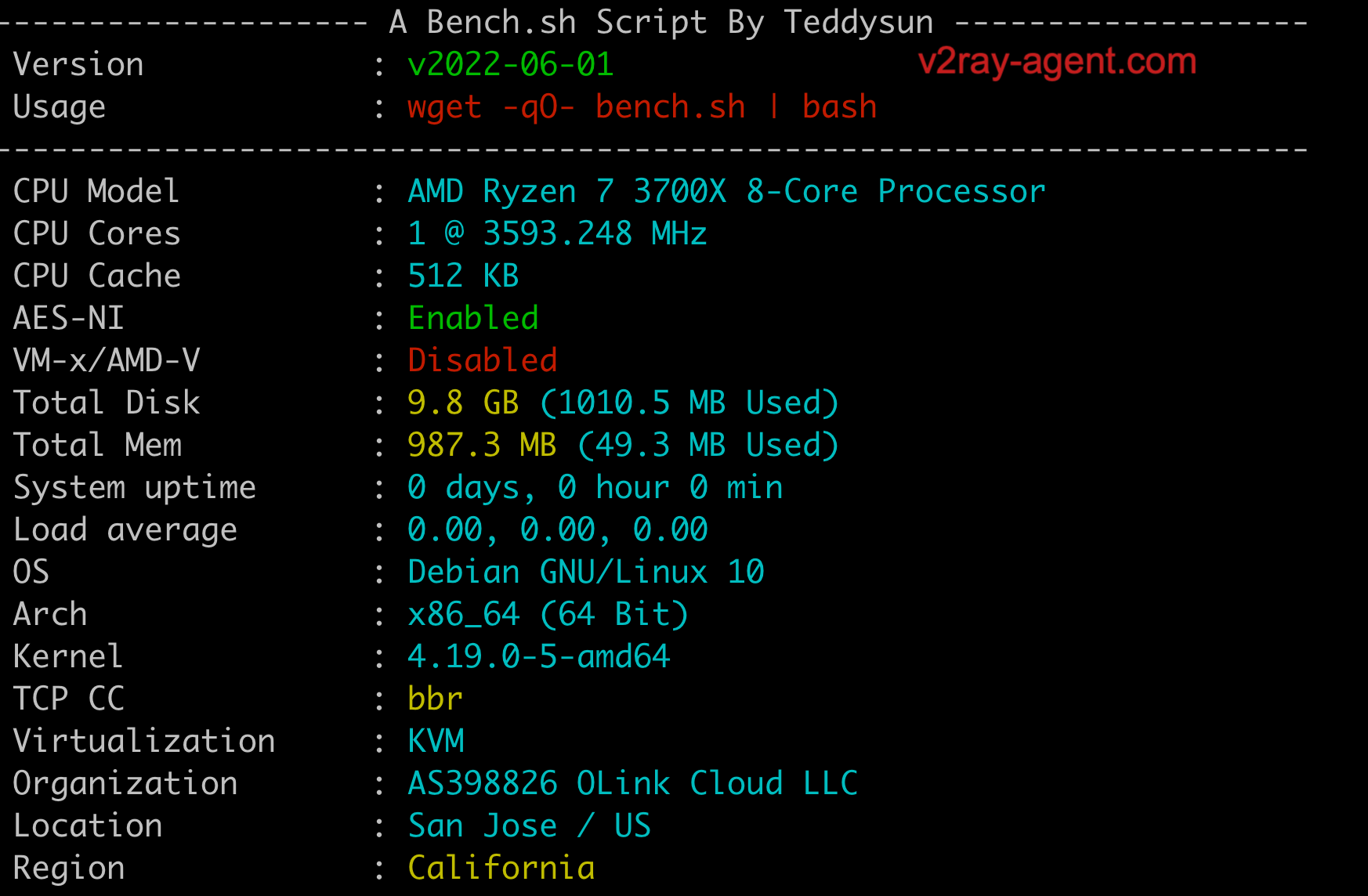The image size is (1368, 896).
Task: Click the 'Total Mem' label
Action: (x=97, y=445)
